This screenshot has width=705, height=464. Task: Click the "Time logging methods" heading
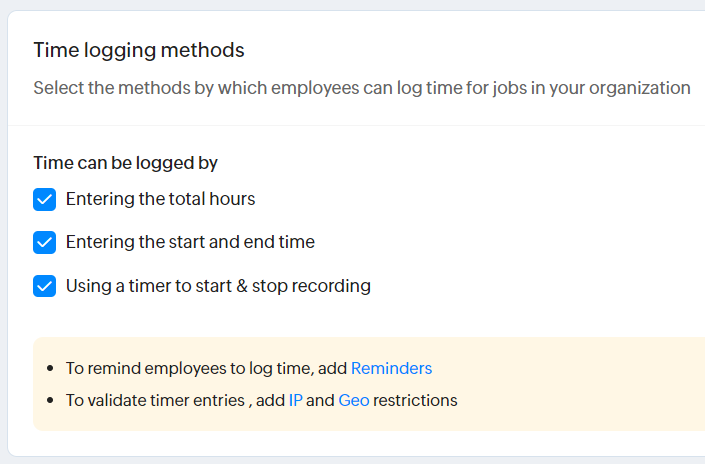click(x=139, y=50)
